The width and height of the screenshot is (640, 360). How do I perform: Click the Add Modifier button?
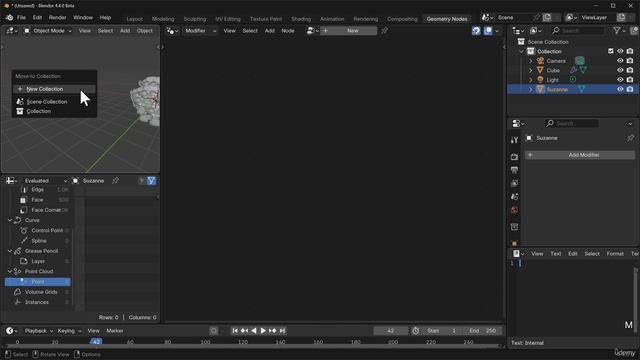tap(580, 155)
